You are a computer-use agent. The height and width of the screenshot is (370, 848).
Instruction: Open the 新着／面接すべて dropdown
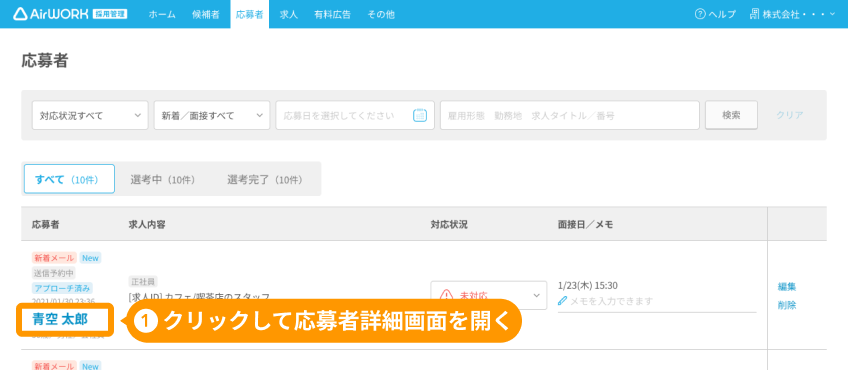coord(212,115)
